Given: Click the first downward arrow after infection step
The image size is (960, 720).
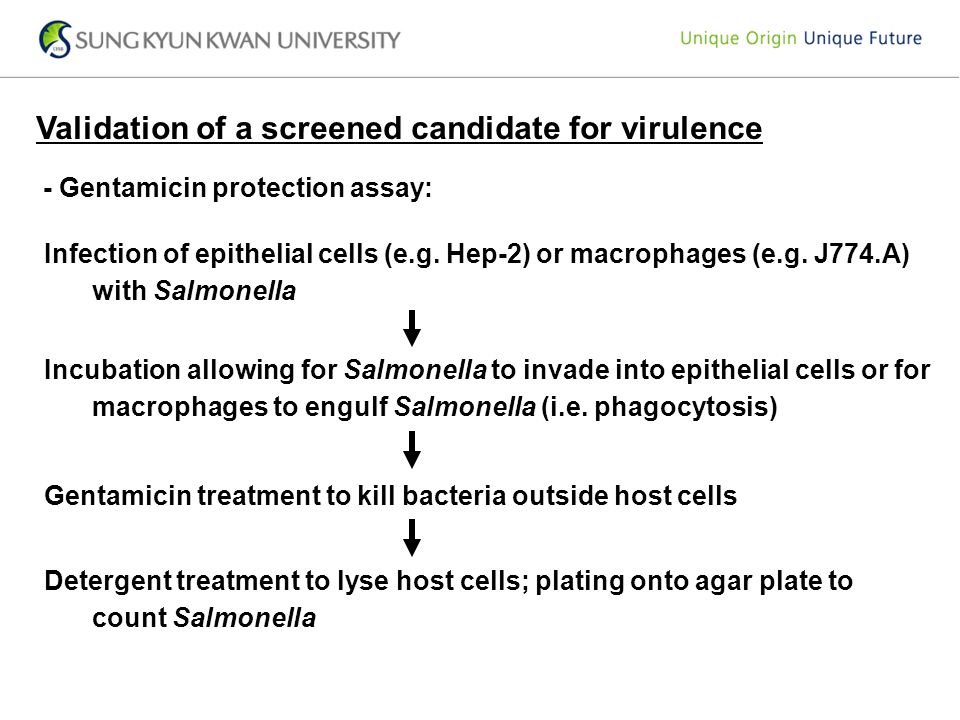Looking at the screenshot, I should 412,328.
